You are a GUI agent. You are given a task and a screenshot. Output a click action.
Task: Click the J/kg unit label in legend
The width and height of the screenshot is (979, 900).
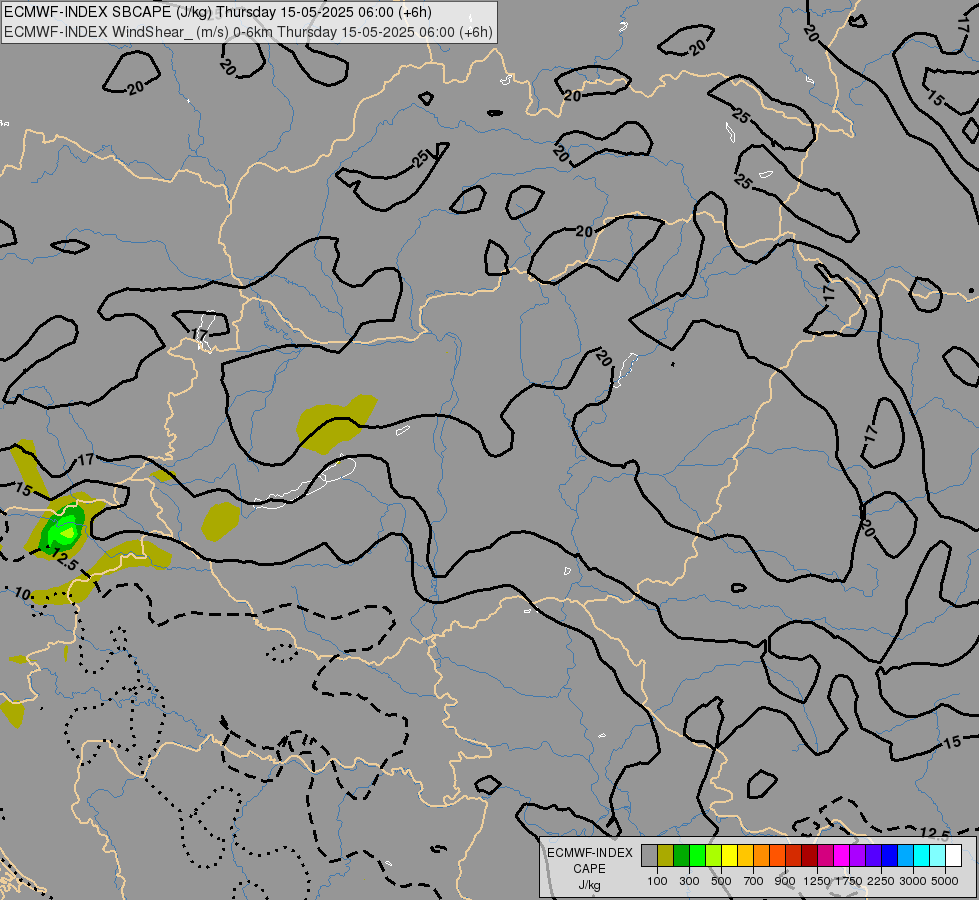coord(589,885)
